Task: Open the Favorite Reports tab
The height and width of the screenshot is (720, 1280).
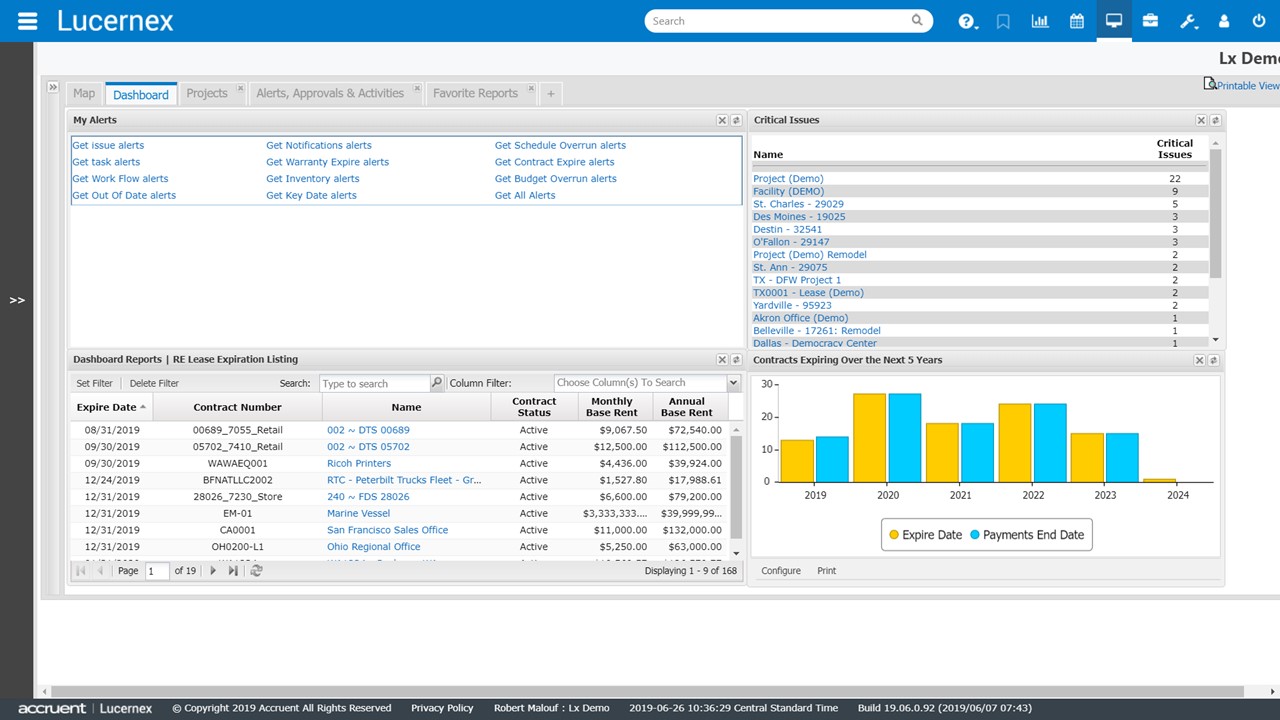Action: click(475, 93)
